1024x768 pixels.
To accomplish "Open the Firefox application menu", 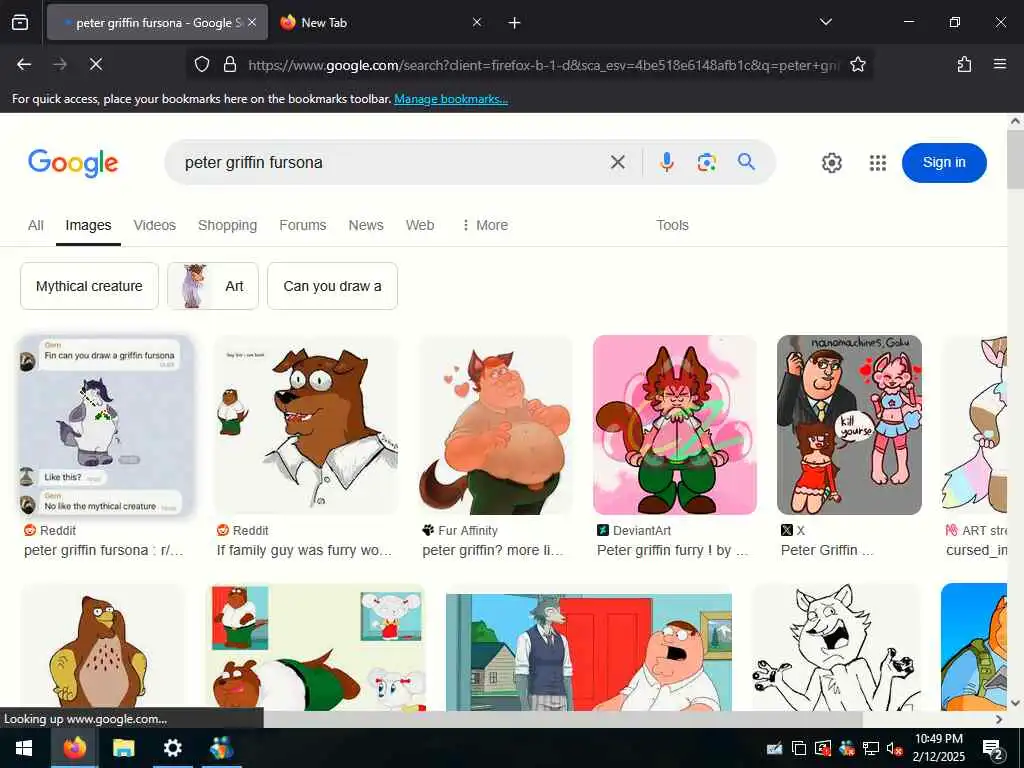I will coord(999,64).
